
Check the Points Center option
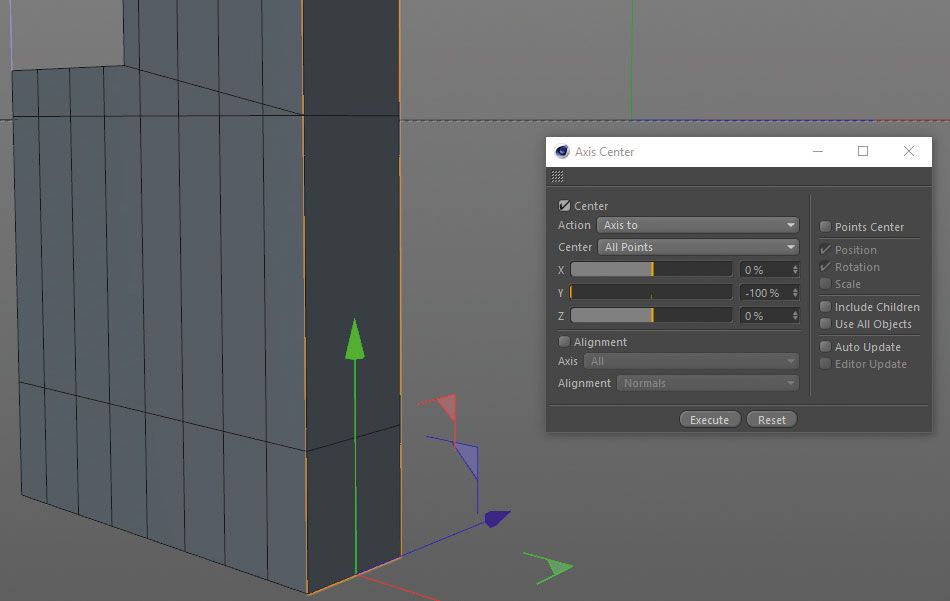pyautogui.click(x=823, y=227)
